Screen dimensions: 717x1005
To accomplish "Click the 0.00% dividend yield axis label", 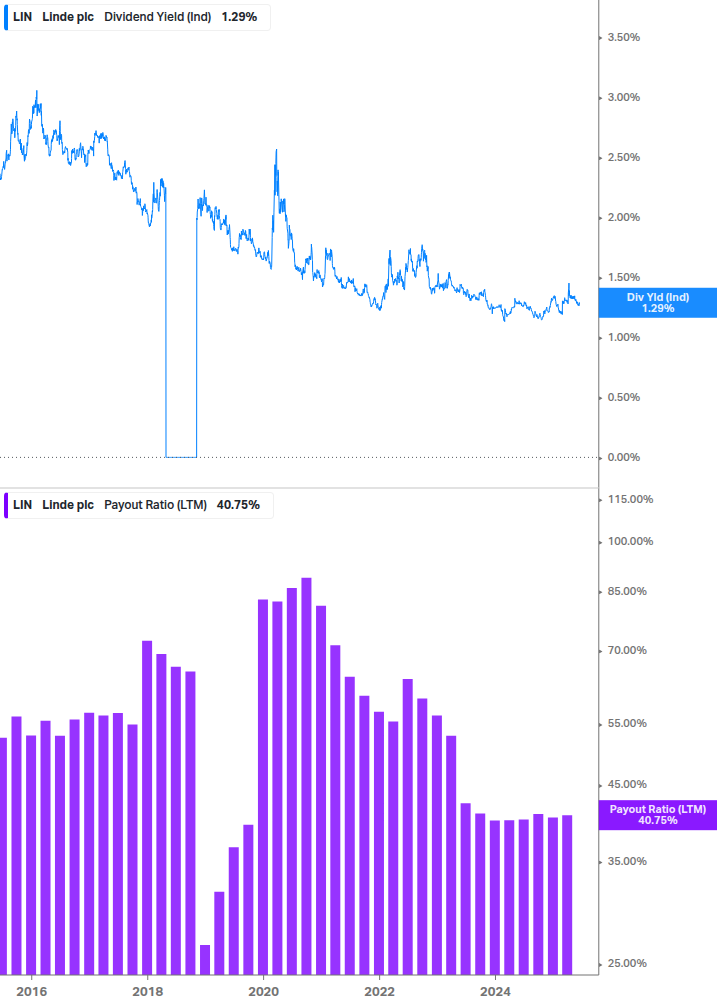I will coord(623,458).
